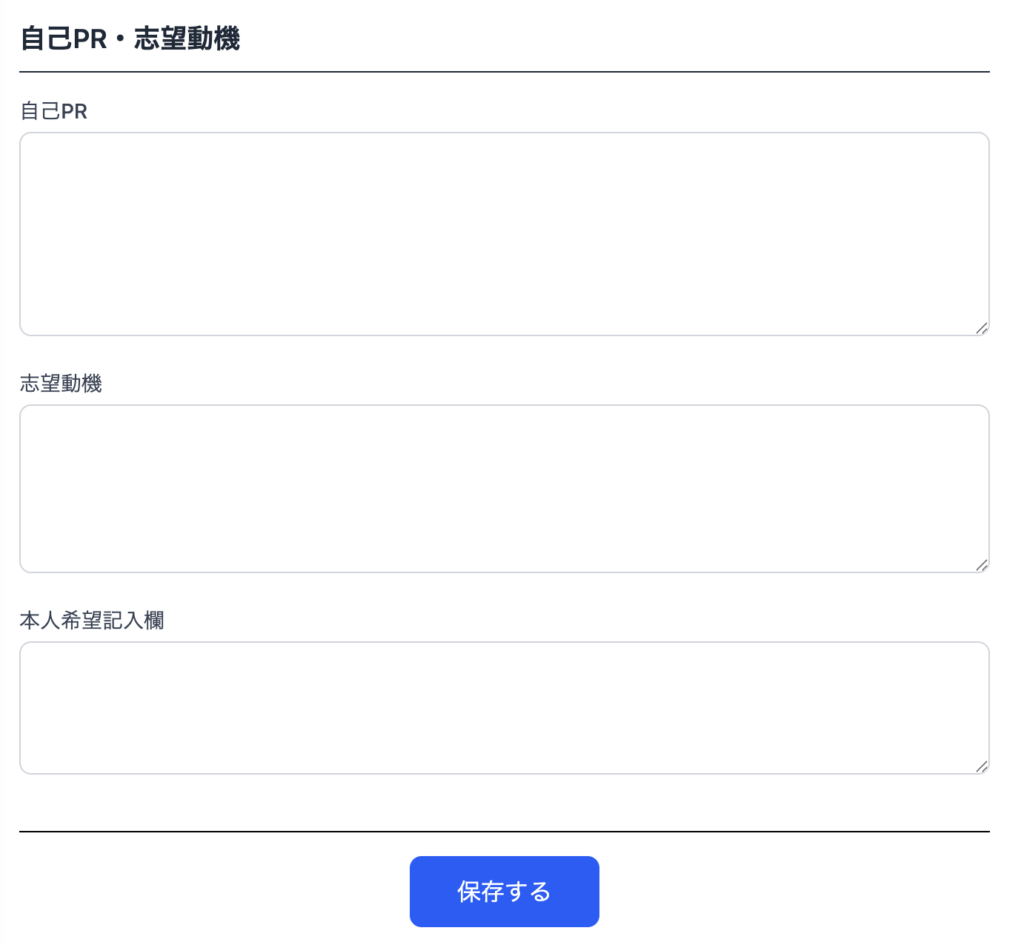Grab the bottom-right grip of the first text area
The width and height of the screenshot is (1024, 942).
[982, 328]
